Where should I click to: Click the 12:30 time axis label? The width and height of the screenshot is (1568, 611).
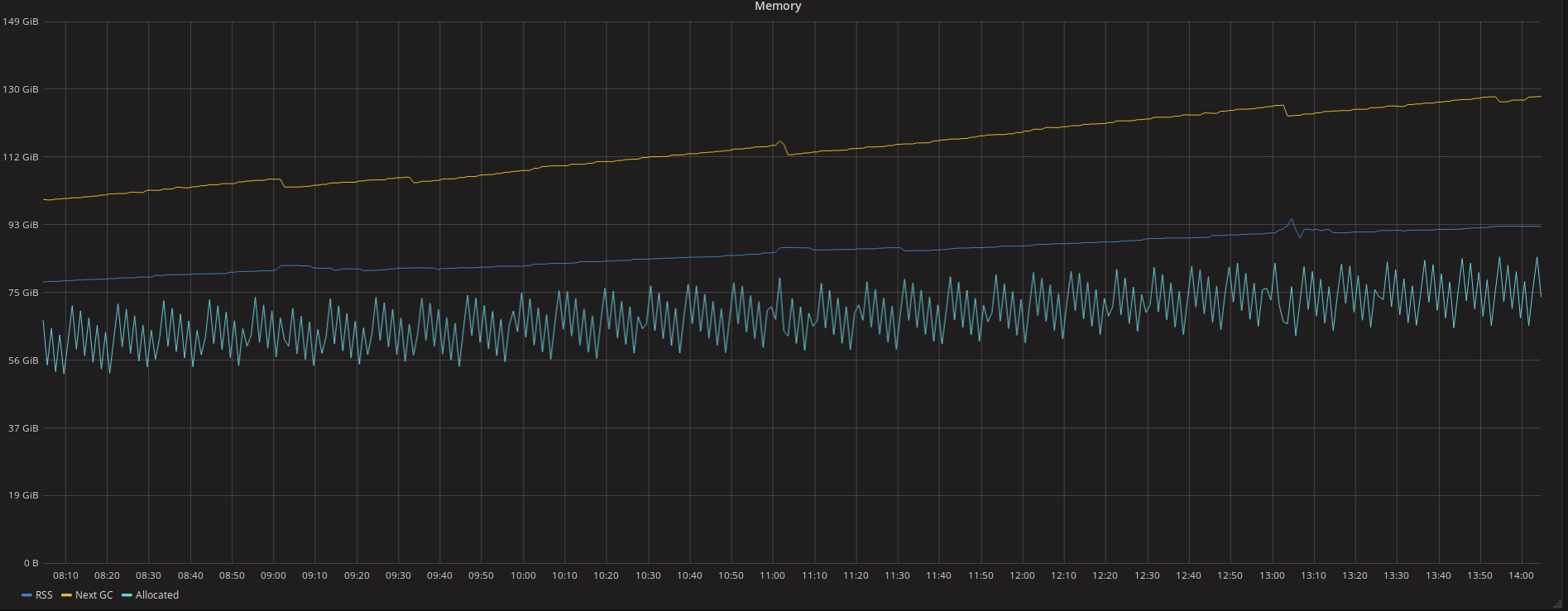pyautogui.click(x=1147, y=575)
